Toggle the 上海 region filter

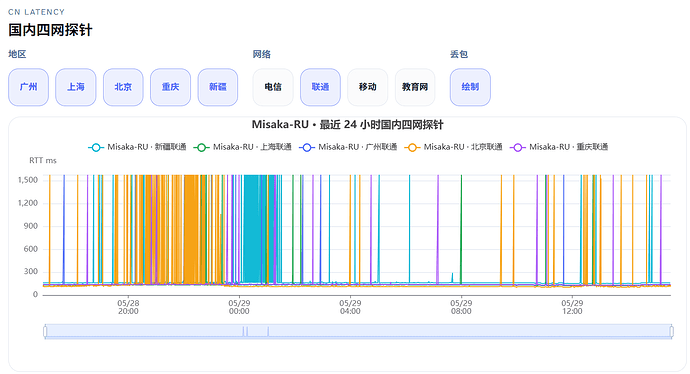[x=76, y=87]
